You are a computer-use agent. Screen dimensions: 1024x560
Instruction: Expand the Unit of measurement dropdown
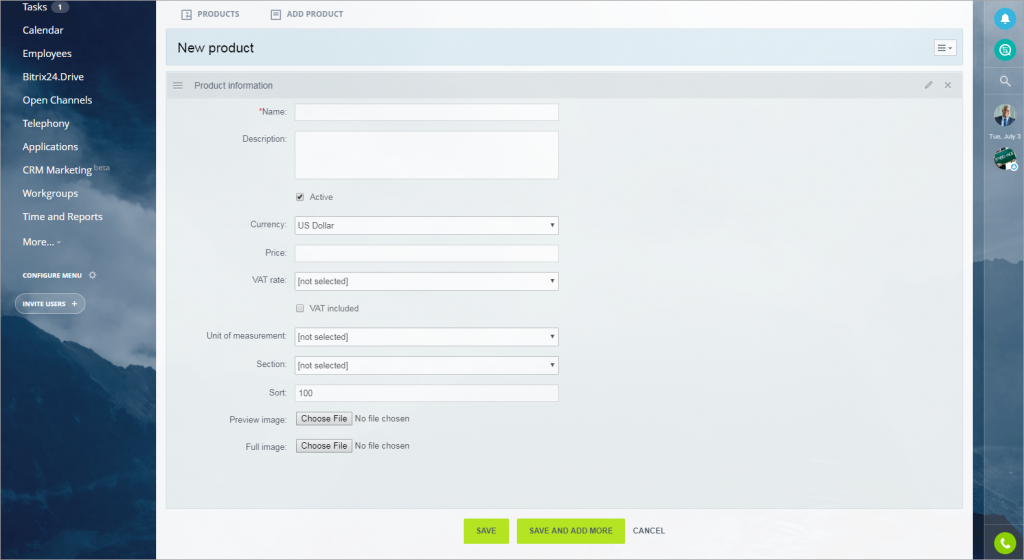pyautogui.click(x=426, y=337)
